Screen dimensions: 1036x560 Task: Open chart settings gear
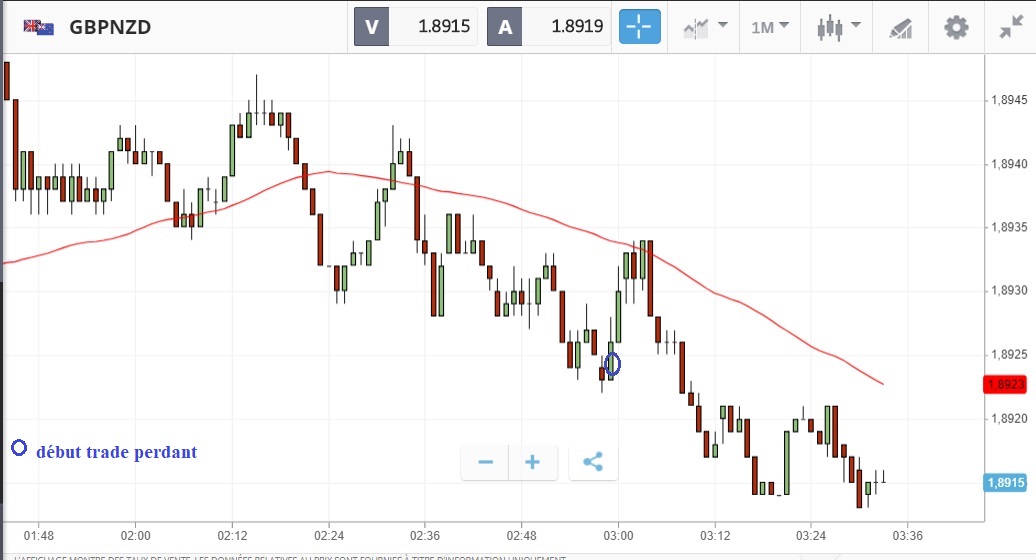tap(957, 27)
